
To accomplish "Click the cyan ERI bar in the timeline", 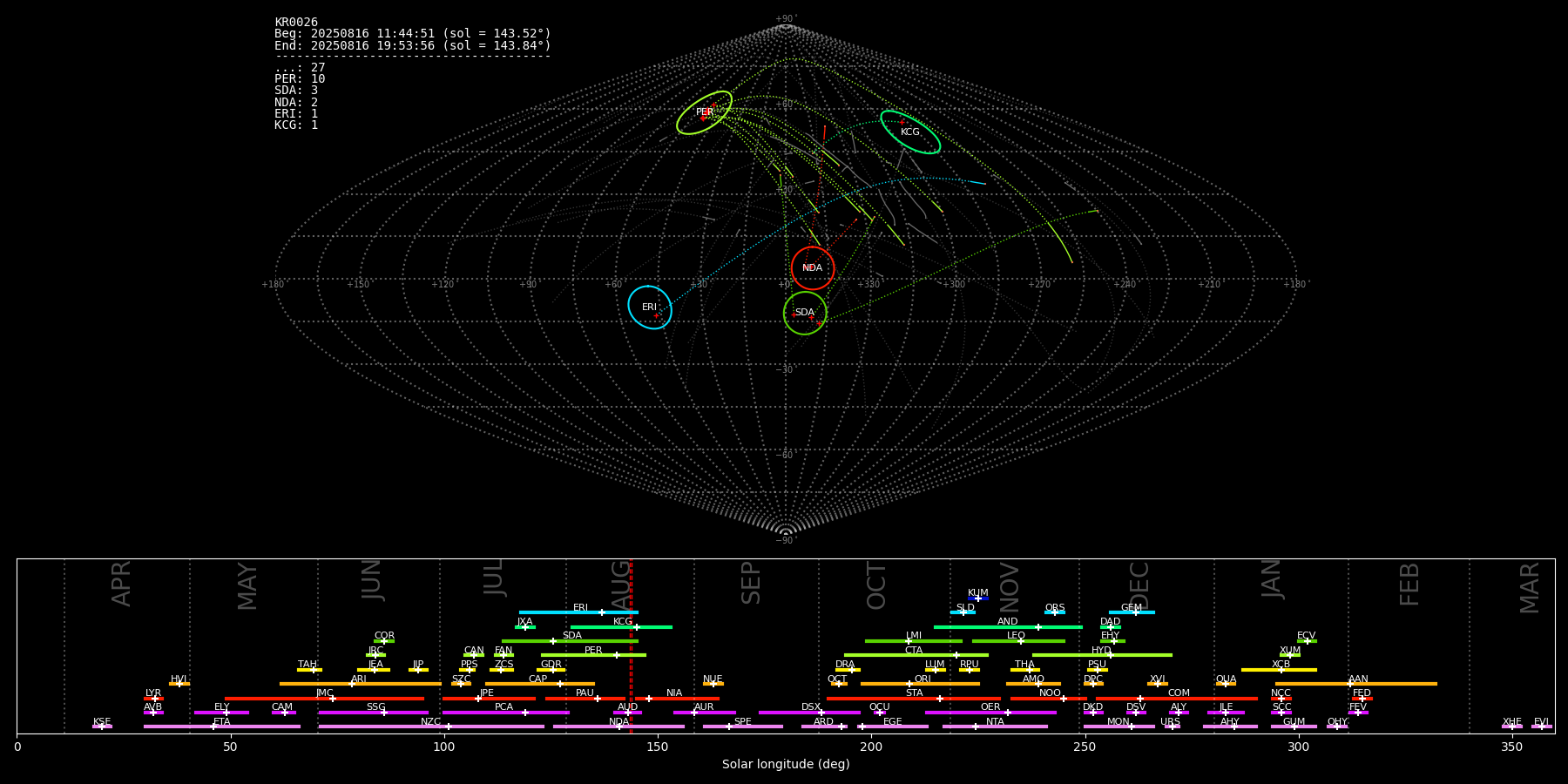I will [578, 612].
